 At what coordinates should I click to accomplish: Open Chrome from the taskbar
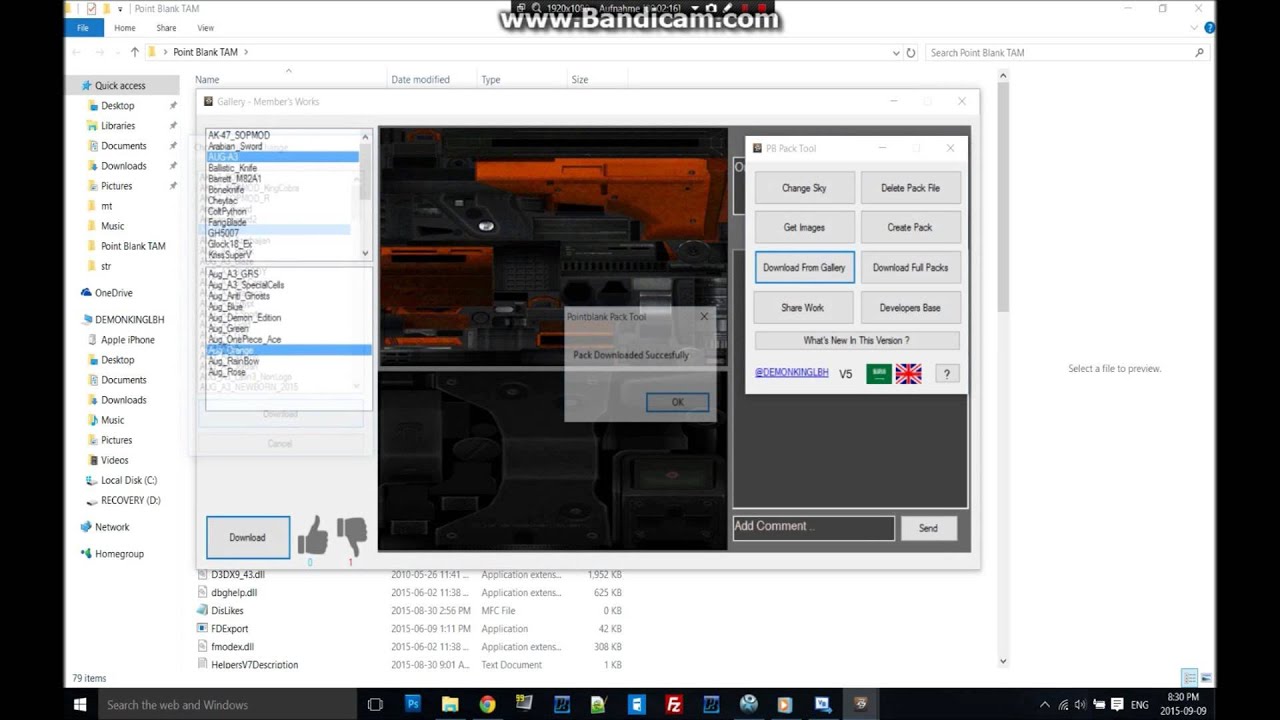click(x=487, y=704)
